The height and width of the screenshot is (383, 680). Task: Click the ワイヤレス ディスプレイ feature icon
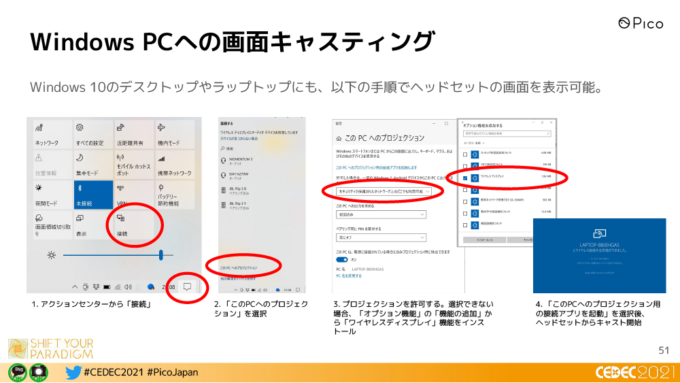tap(475, 178)
